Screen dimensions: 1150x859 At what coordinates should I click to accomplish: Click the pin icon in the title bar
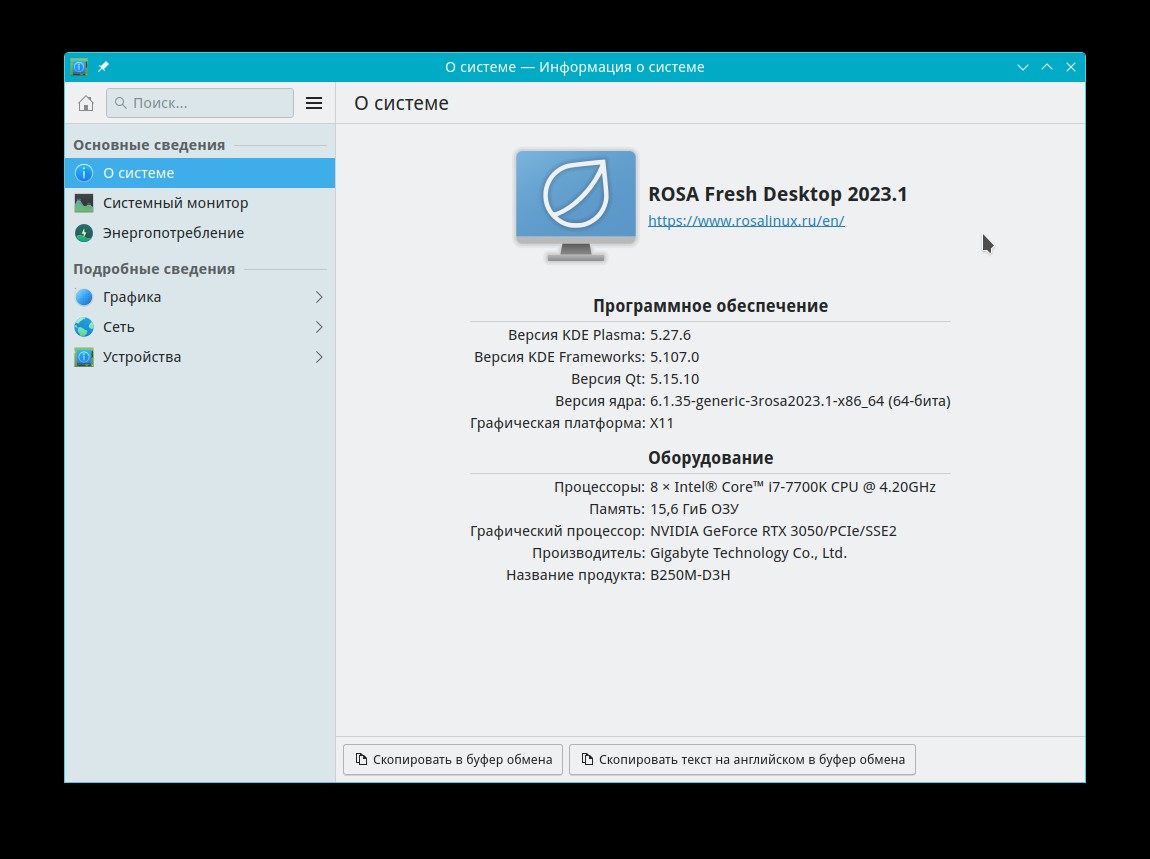pyautogui.click(x=103, y=67)
